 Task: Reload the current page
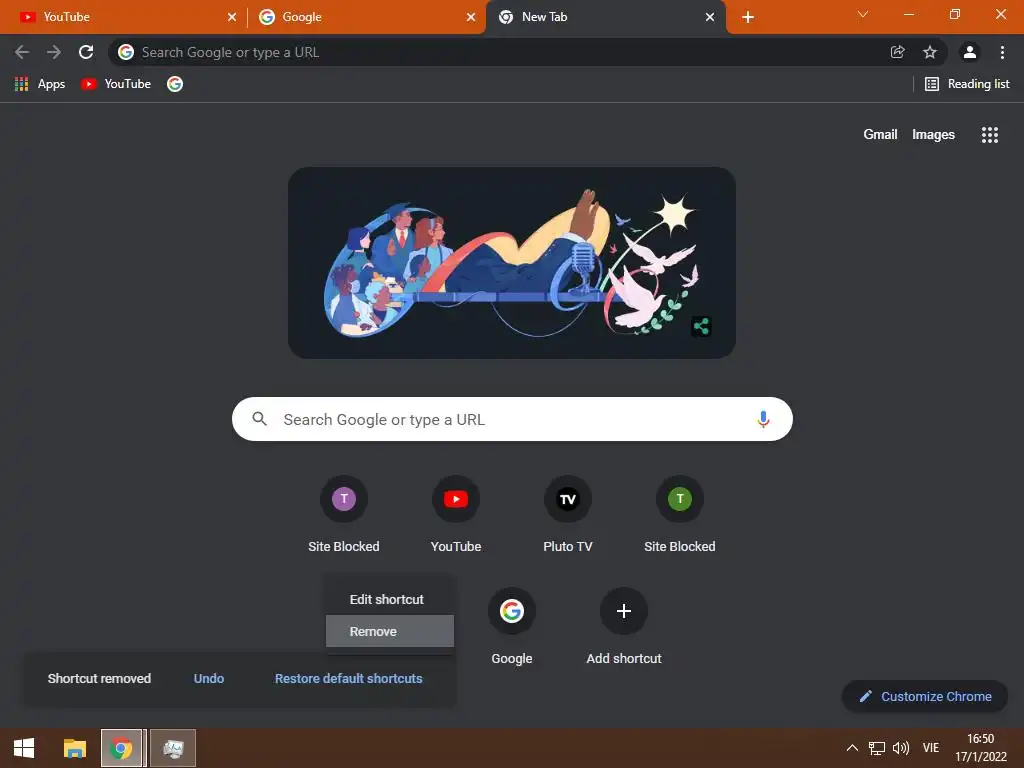86,52
